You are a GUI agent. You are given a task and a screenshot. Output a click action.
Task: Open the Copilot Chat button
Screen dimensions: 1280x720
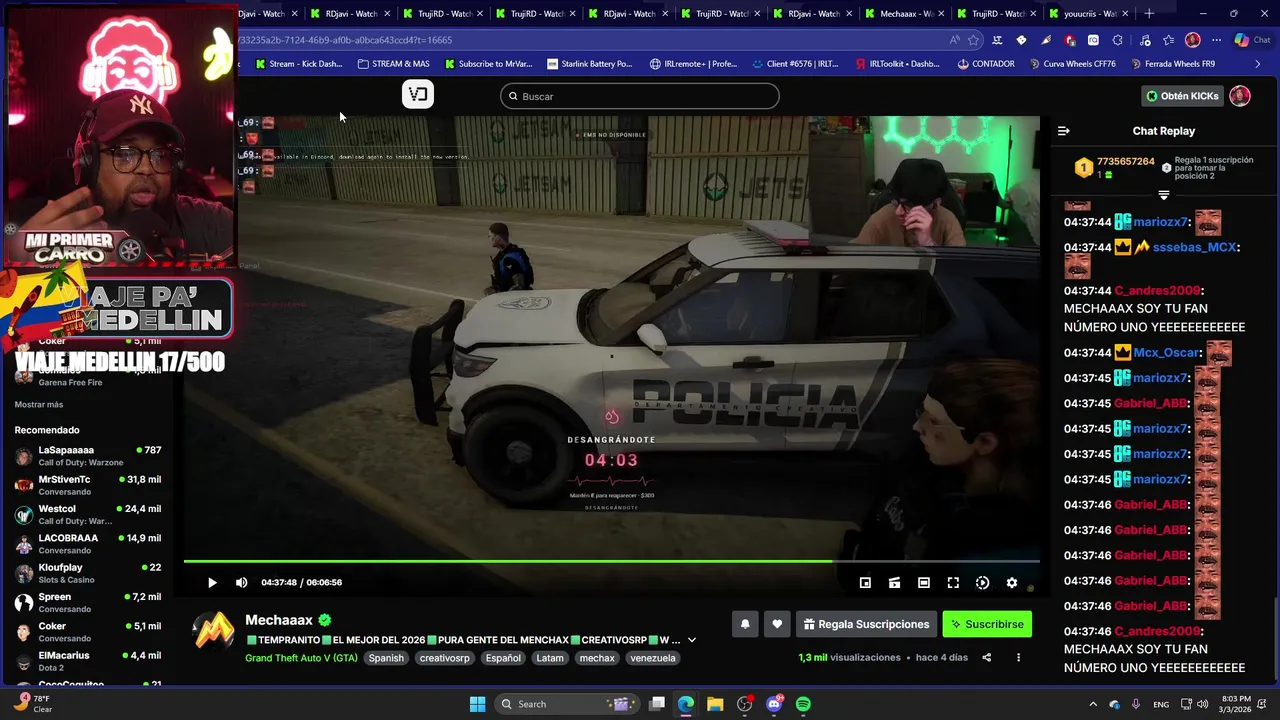[1254, 40]
